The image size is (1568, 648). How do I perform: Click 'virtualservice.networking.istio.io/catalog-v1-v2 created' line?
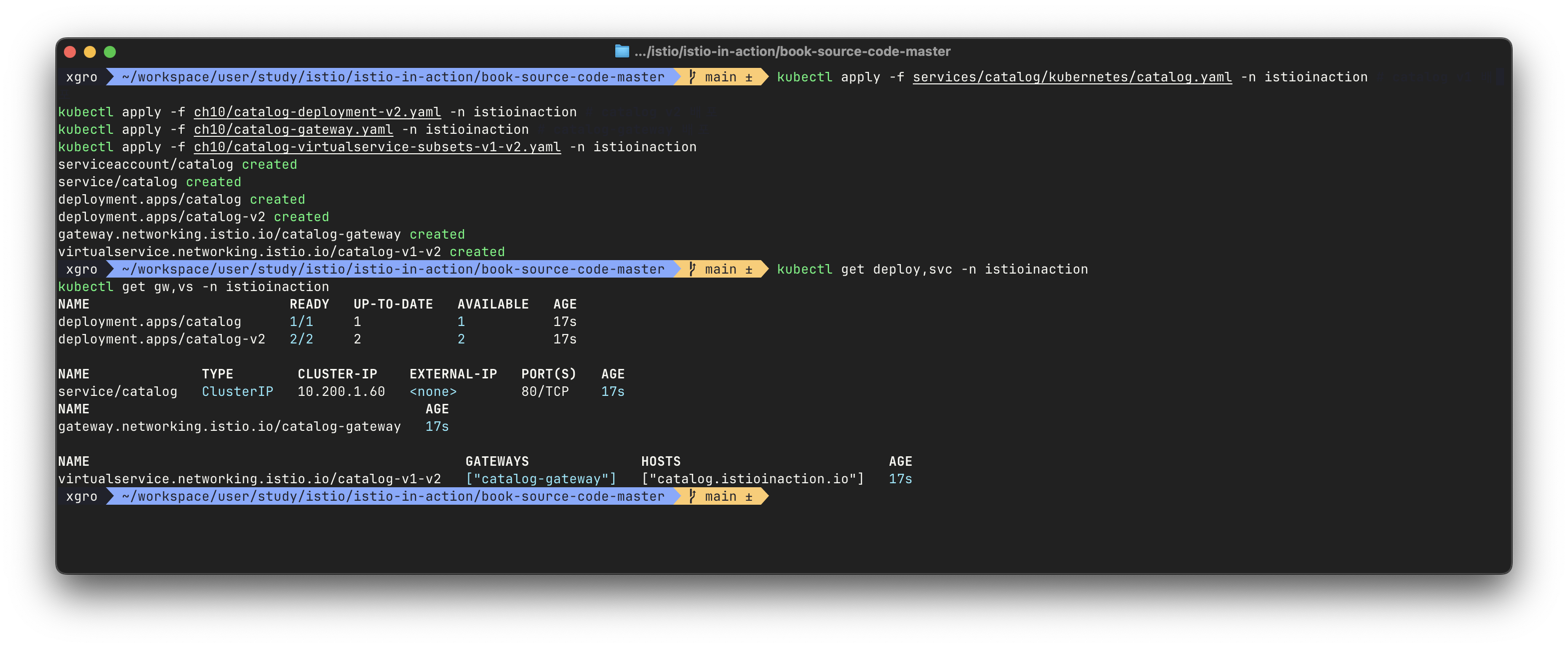(x=281, y=252)
